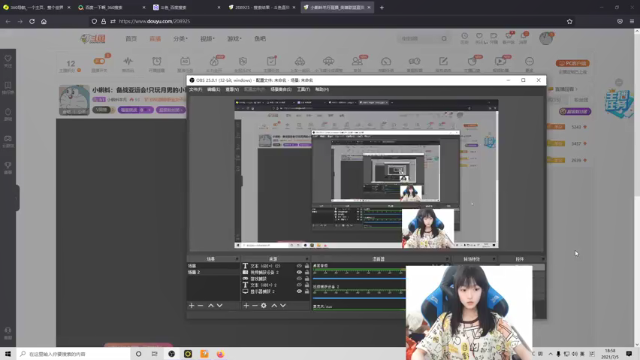640x360 pixels.
Task: Lock the display capture source
Action: (x=307, y=291)
